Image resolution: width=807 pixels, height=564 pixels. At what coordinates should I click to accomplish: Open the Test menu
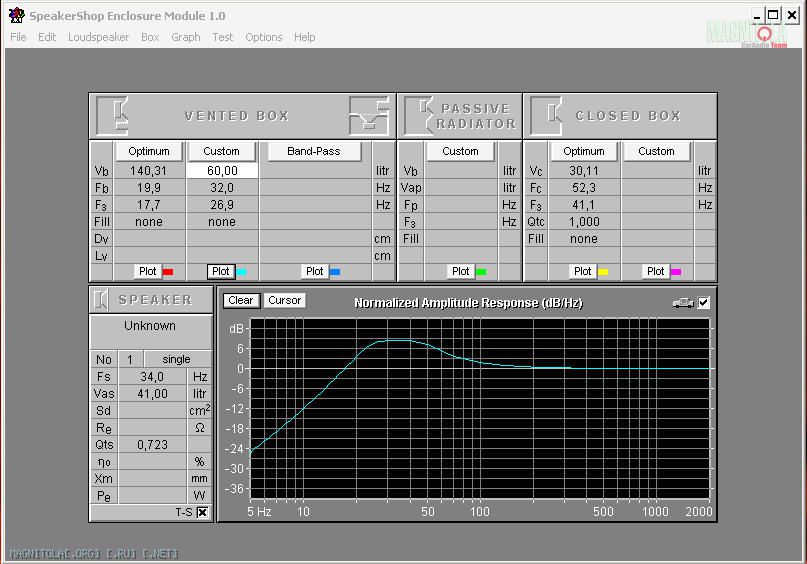223,37
